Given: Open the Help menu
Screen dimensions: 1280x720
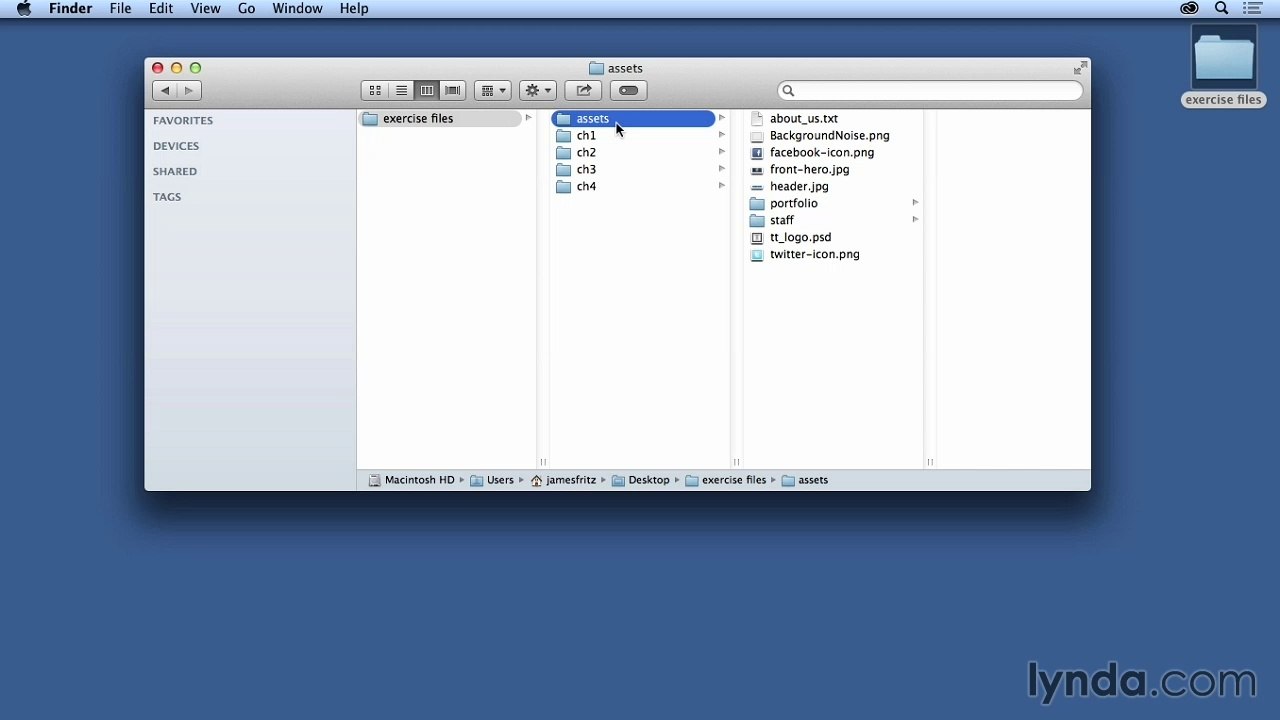Looking at the screenshot, I should pos(354,9).
